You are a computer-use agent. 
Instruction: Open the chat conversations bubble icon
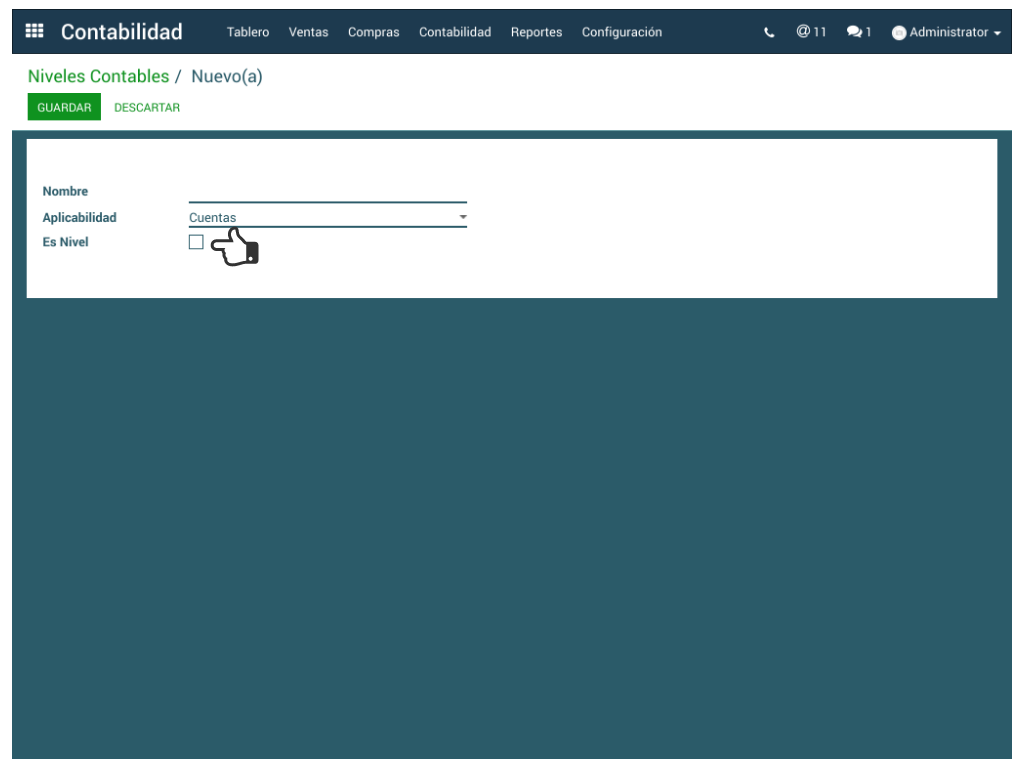[x=854, y=32]
